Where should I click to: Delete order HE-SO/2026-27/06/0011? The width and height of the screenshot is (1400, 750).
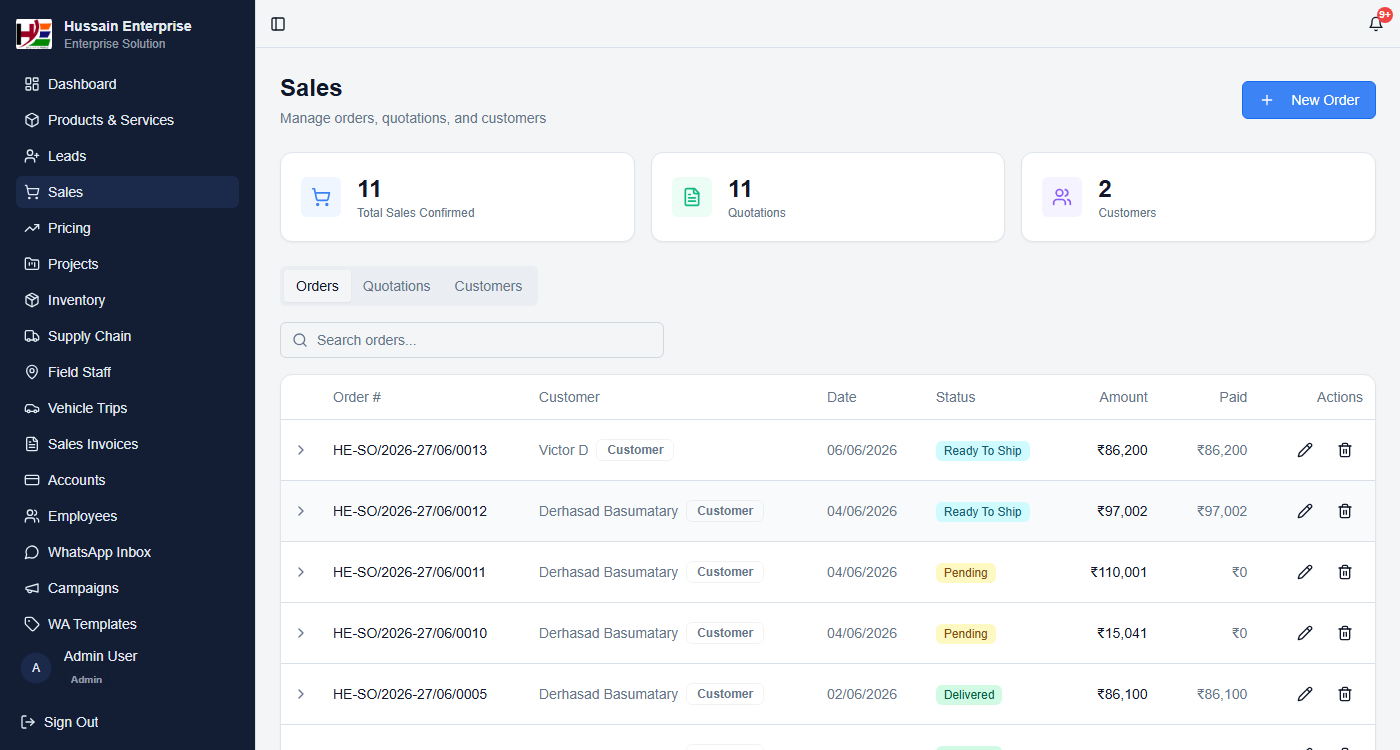[x=1345, y=572]
